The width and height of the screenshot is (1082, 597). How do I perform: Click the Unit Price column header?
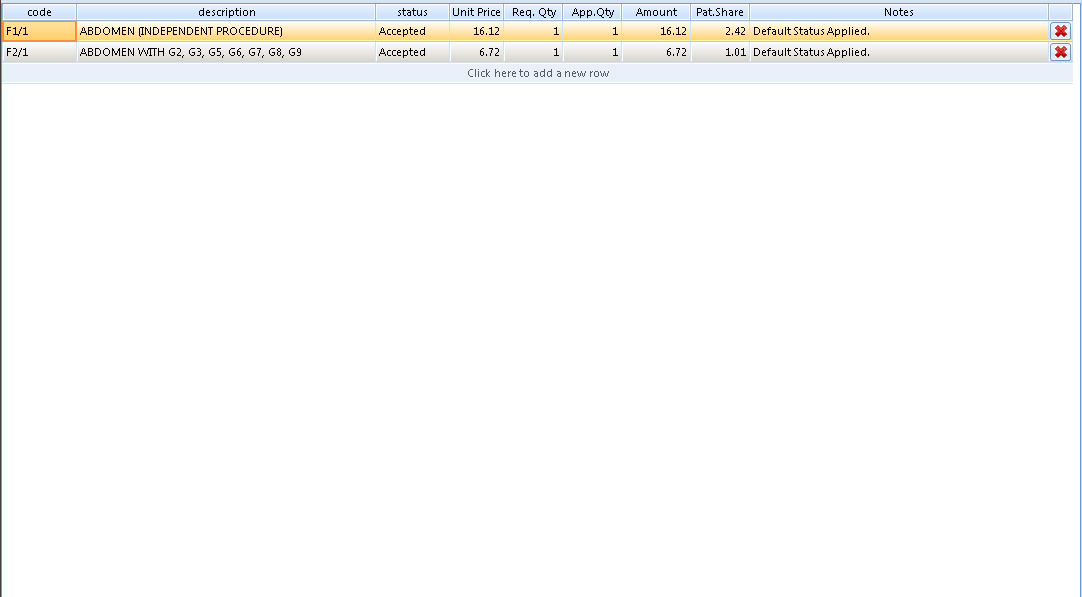(476, 12)
